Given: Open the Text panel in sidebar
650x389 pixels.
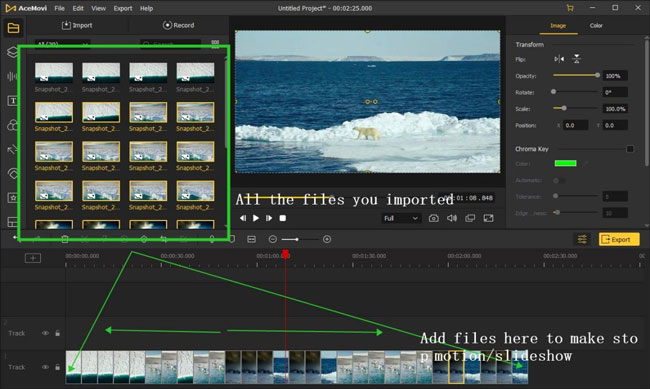Looking at the screenshot, I should tap(13, 101).
